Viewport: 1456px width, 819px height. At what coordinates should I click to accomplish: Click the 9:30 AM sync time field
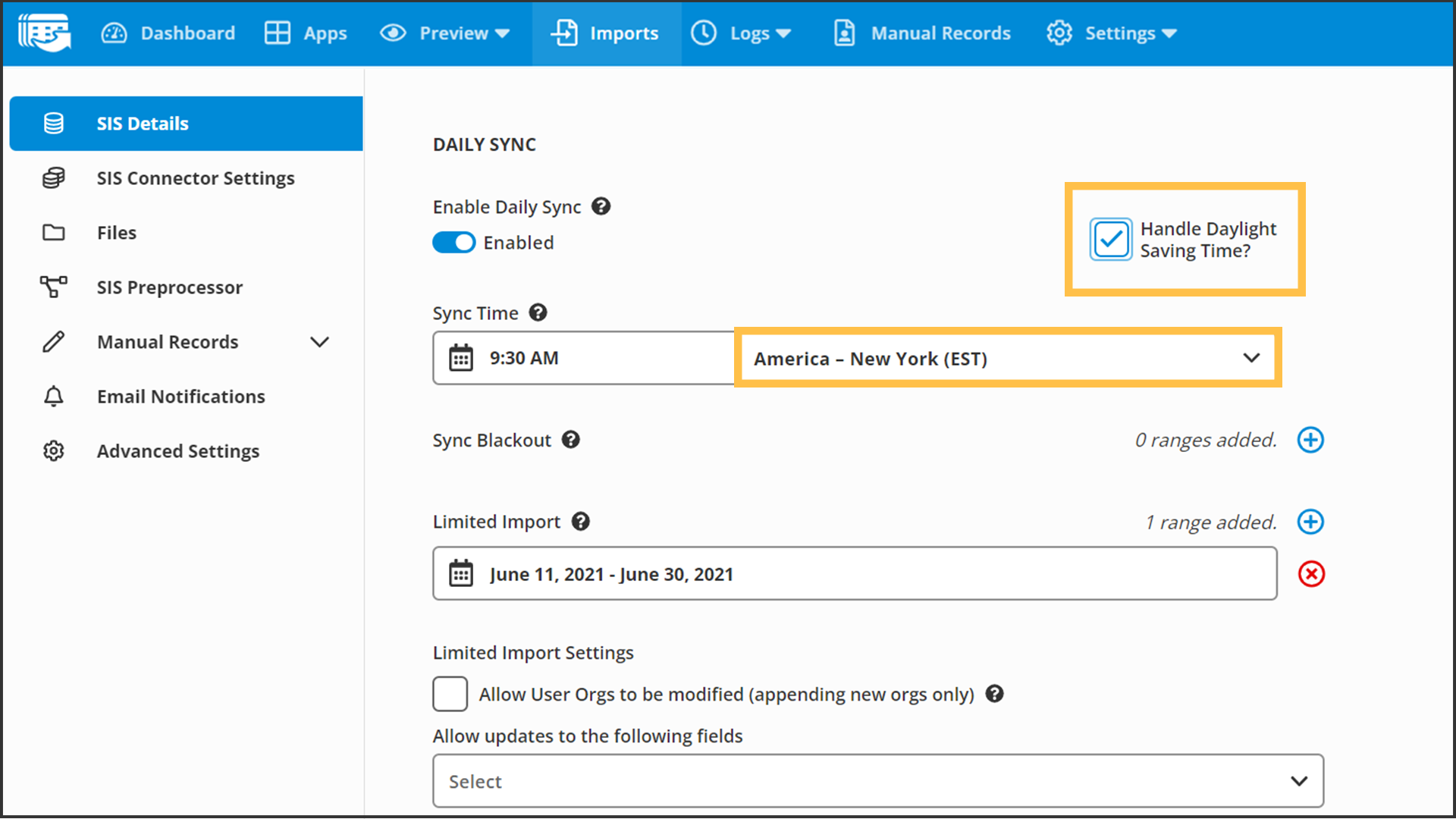click(x=584, y=358)
